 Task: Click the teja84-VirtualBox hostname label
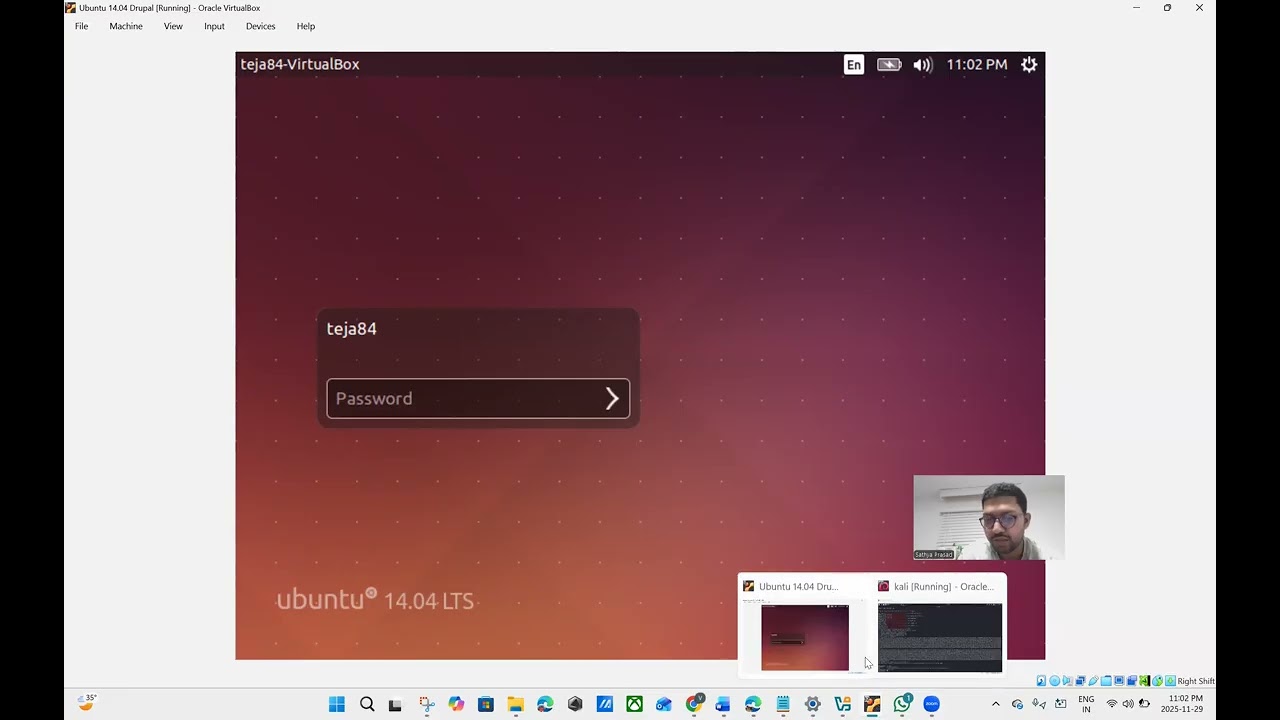(300, 64)
